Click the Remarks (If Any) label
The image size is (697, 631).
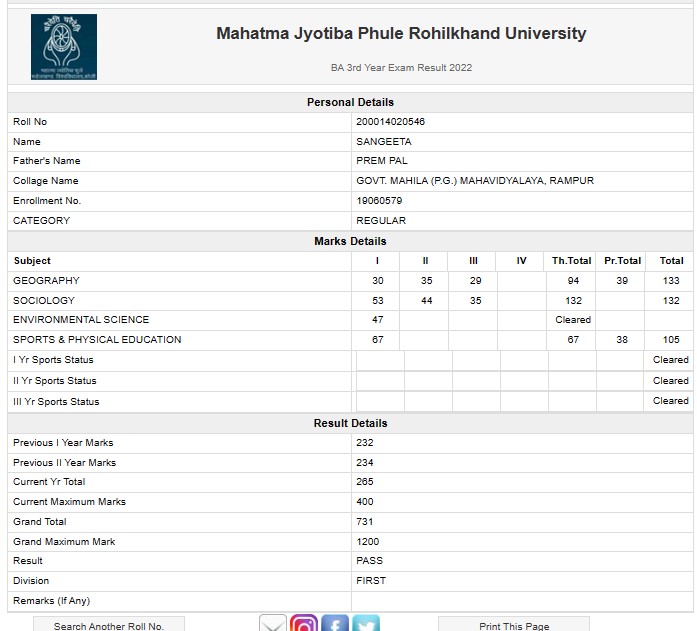(x=52, y=601)
